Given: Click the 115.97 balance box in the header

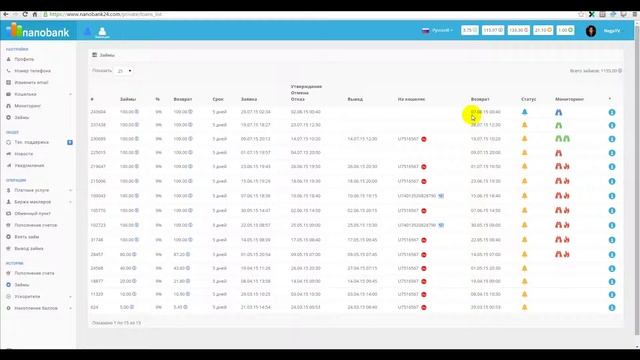Looking at the screenshot, I should tap(493, 30).
